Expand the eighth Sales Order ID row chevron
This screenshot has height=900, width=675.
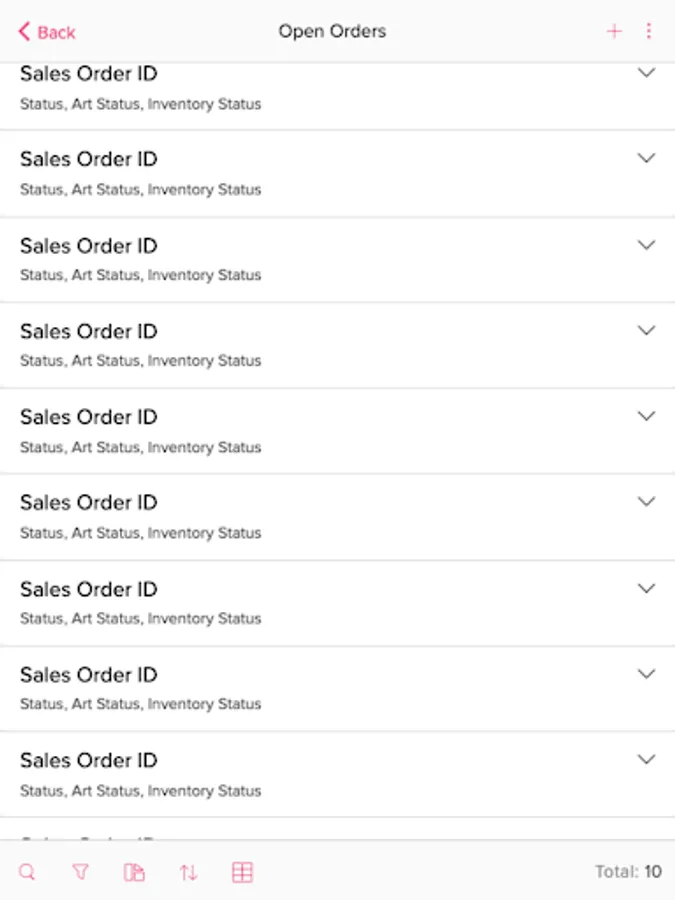coord(646,674)
